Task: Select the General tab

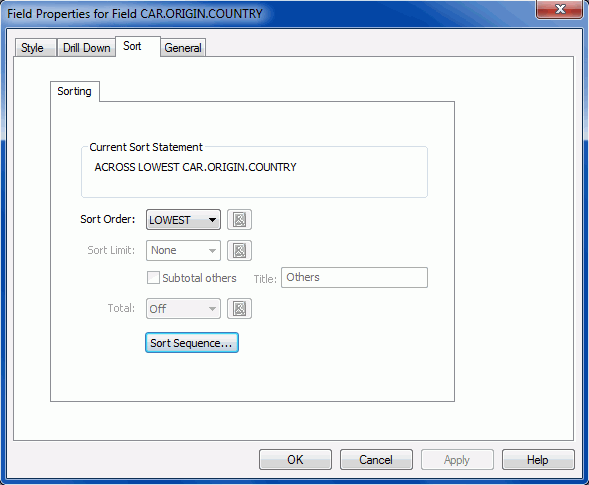Action: pos(183,48)
